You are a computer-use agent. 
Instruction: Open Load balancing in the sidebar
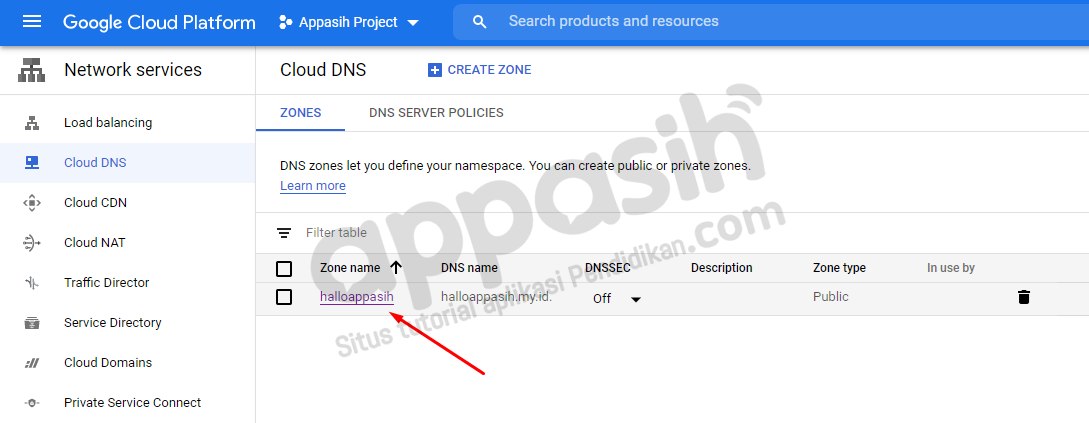(x=108, y=123)
